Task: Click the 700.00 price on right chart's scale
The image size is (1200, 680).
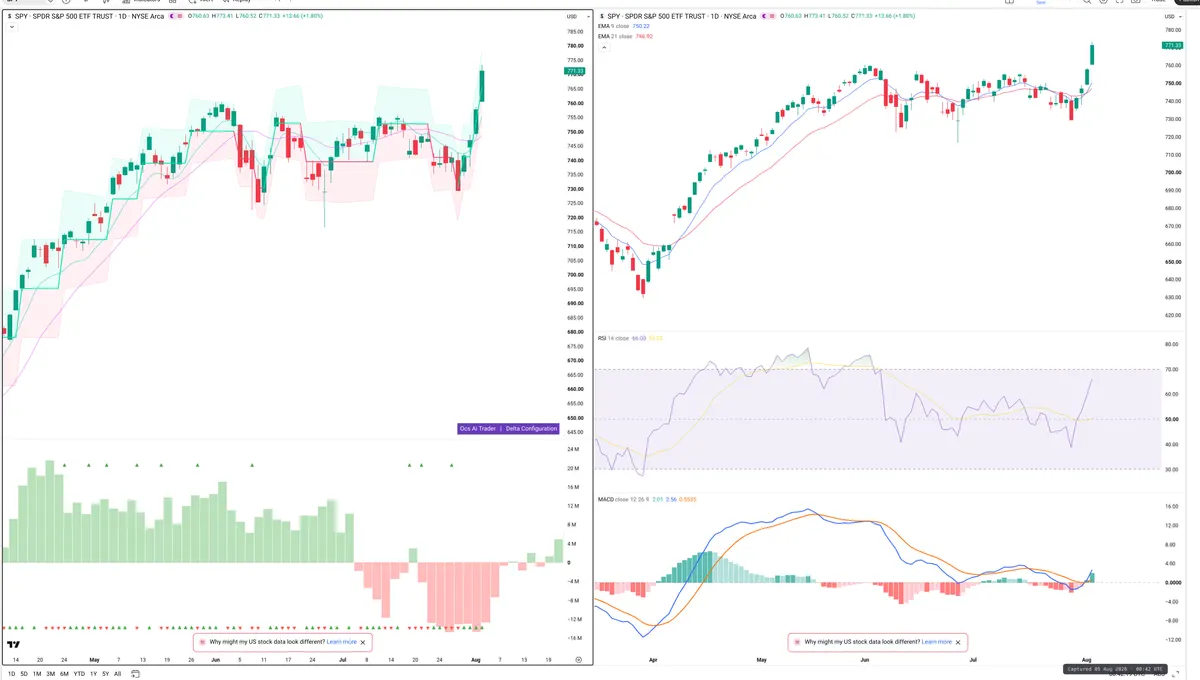Action: point(1172,172)
